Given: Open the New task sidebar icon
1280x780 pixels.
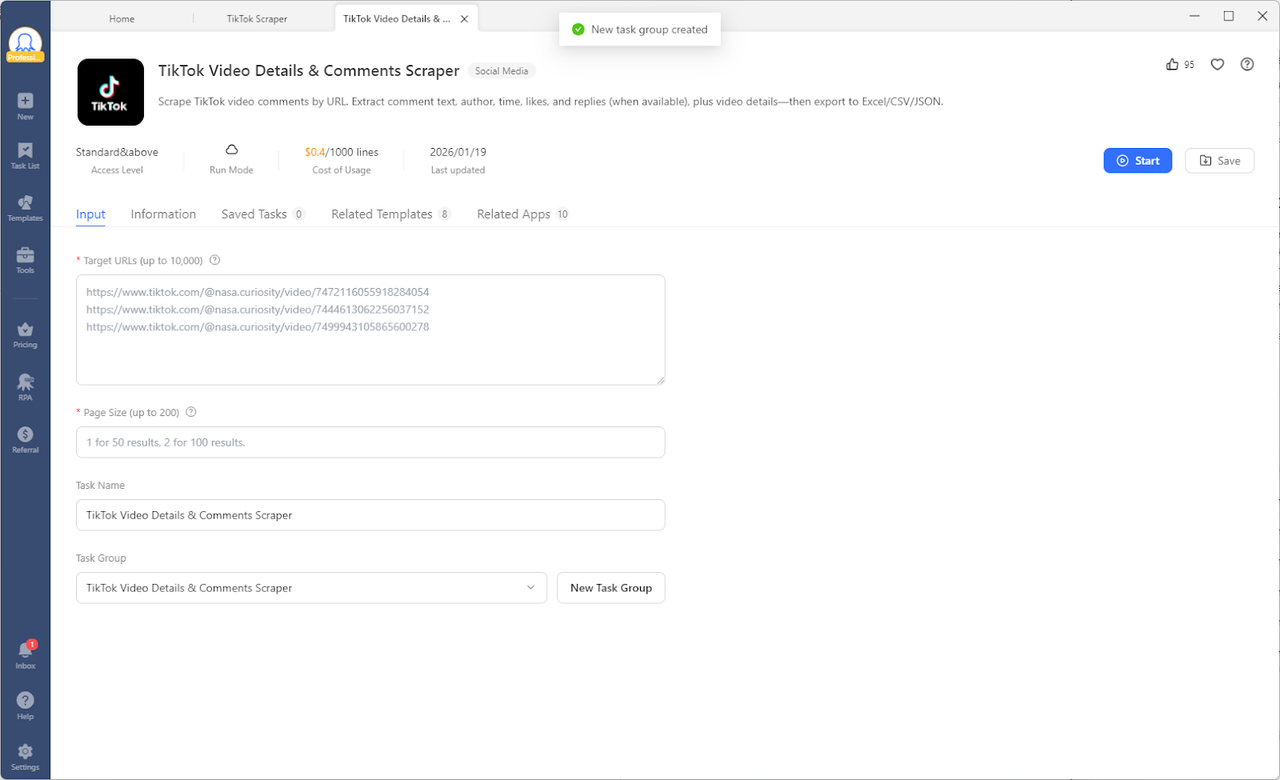Looking at the screenshot, I should pyautogui.click(x=25, y=106).
